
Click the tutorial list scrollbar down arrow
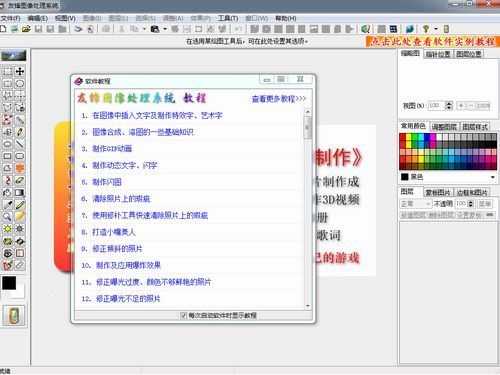pos(308,306)
